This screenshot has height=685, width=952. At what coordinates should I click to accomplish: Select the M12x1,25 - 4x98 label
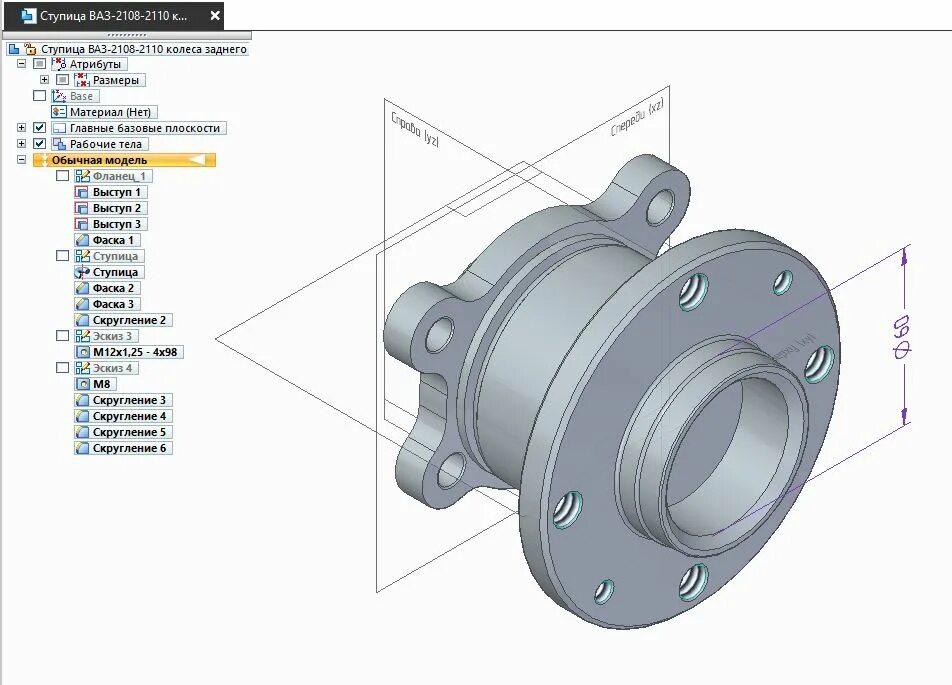(135, 352)
